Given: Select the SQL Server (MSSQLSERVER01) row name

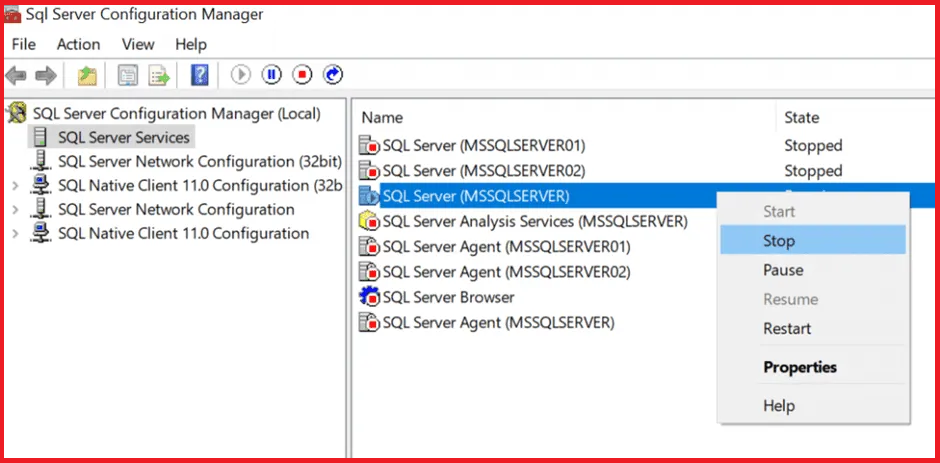Looking at the screenshot, I should (484, 145).
